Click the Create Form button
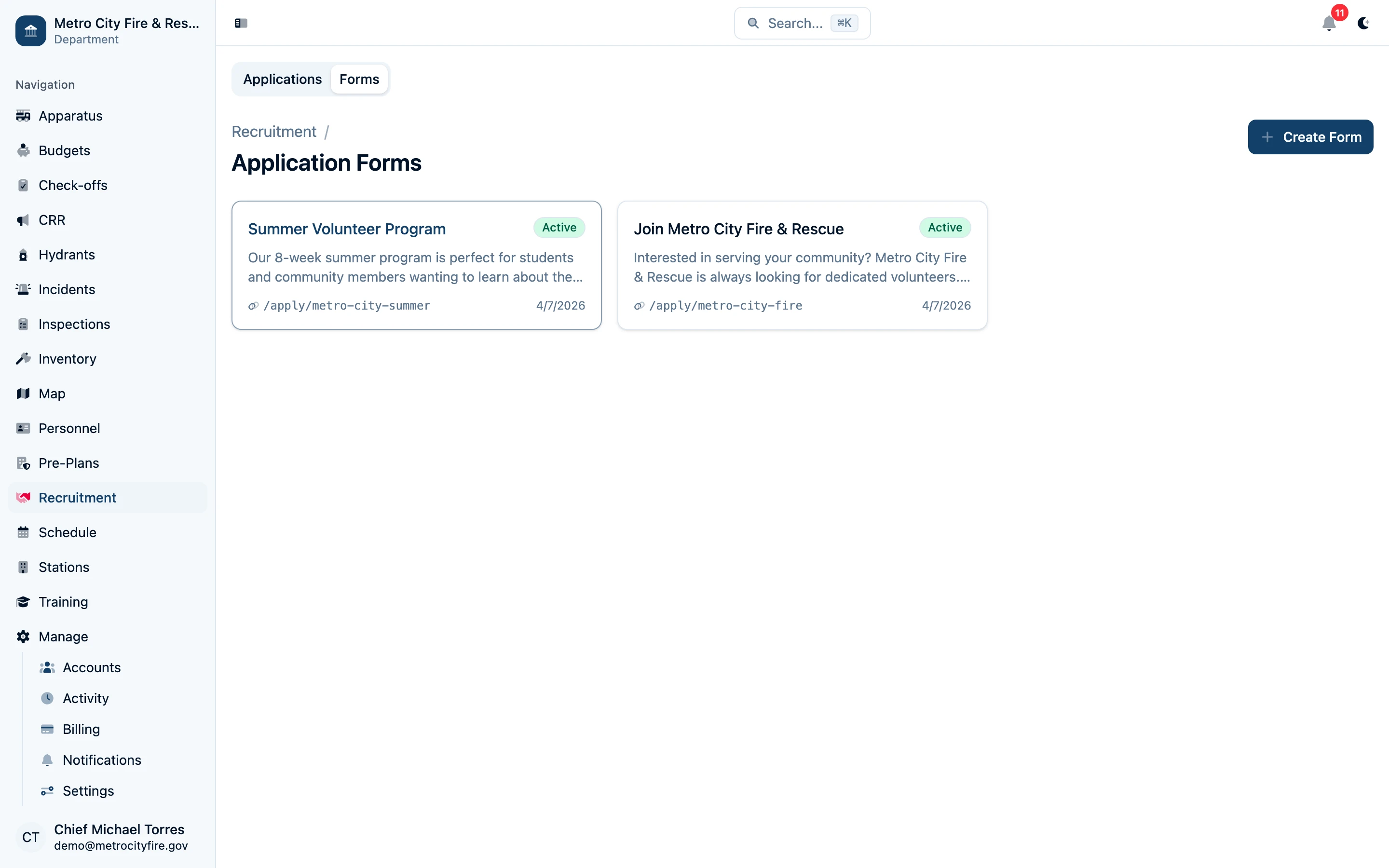Screen dimensions: 1389x868 [1310, 136]
